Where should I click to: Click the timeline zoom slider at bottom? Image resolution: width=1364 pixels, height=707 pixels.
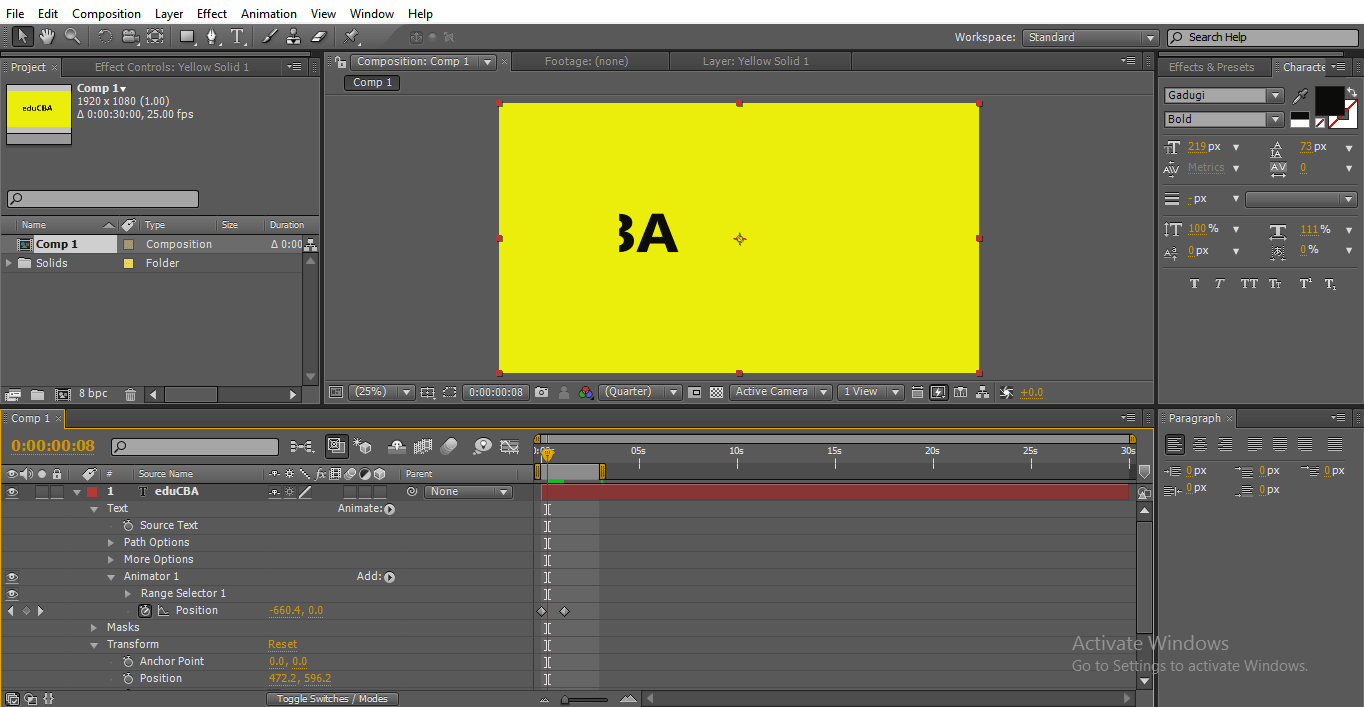(585, 699)
